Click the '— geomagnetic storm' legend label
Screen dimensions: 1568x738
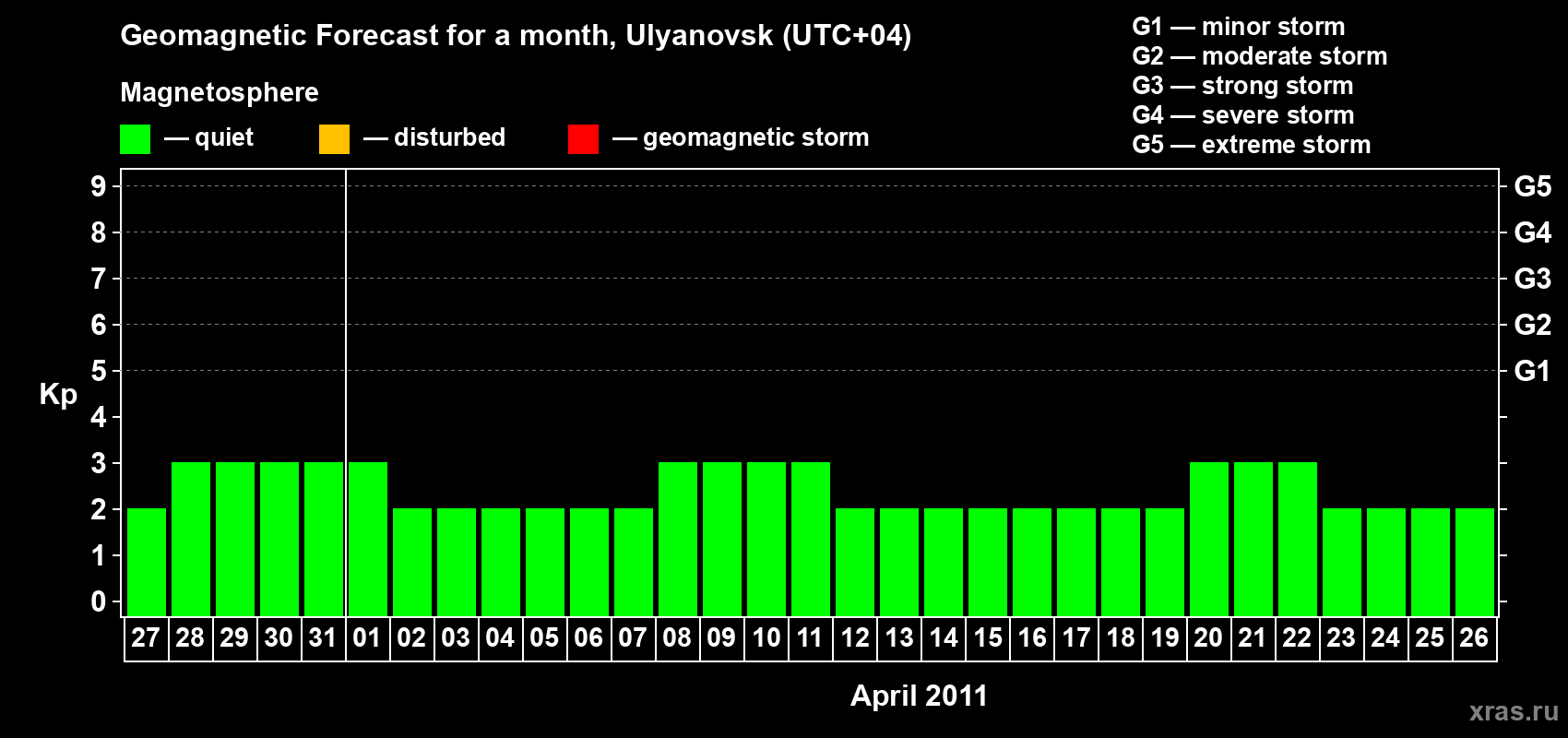click(741, 137)
